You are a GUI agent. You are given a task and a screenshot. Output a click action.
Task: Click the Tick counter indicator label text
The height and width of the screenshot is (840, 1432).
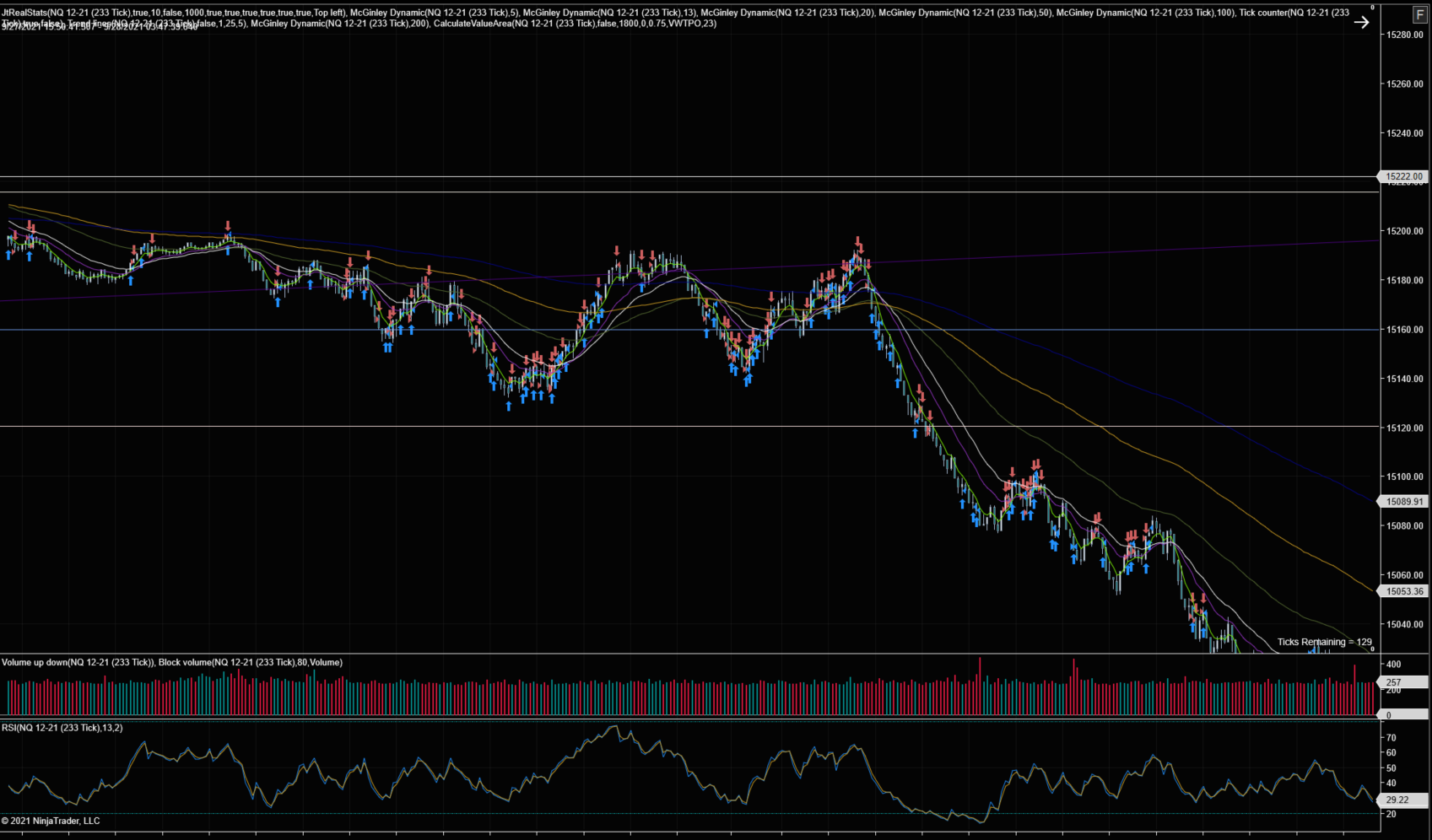click(1294, 13)
